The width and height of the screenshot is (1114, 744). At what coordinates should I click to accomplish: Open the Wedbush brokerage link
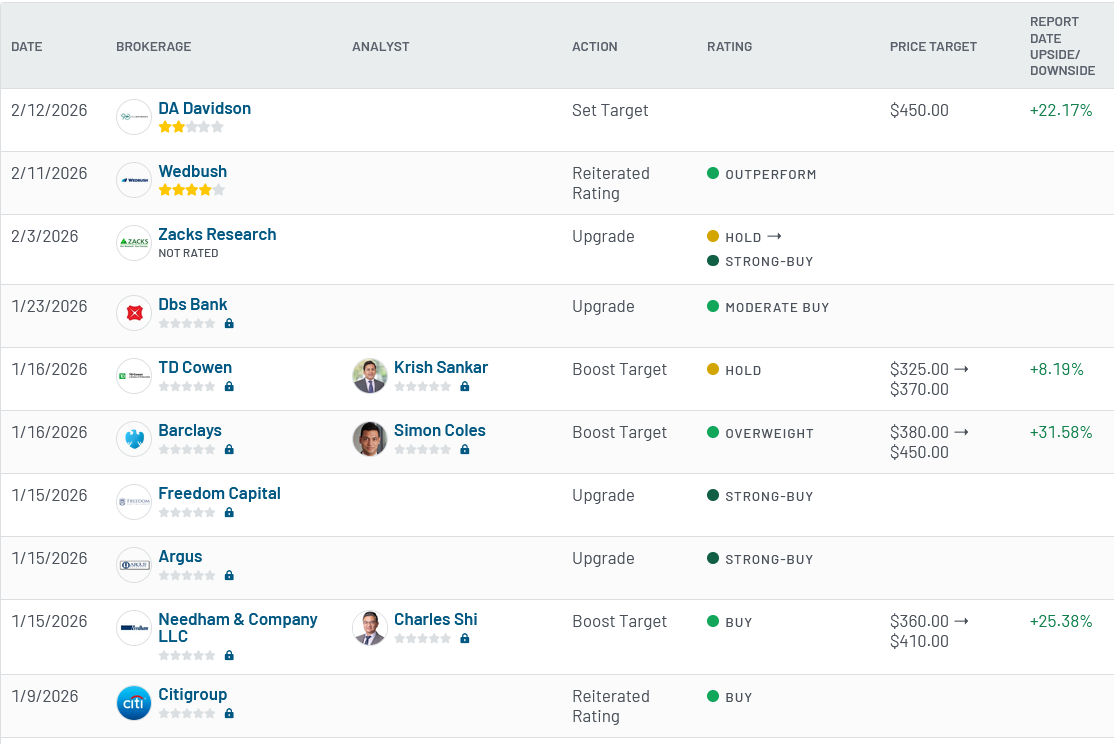pyautogui.click(x=193, y=171)
